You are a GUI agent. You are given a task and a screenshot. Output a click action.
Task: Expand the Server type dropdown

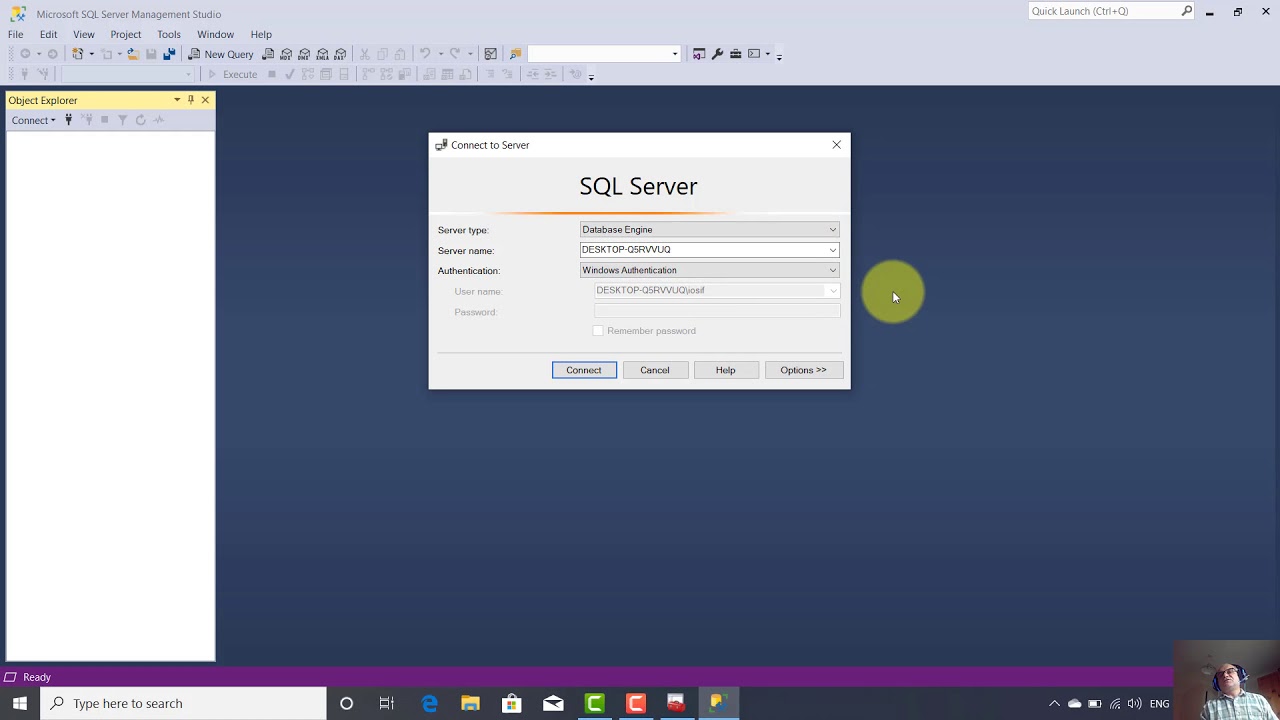tap(832, 230)
